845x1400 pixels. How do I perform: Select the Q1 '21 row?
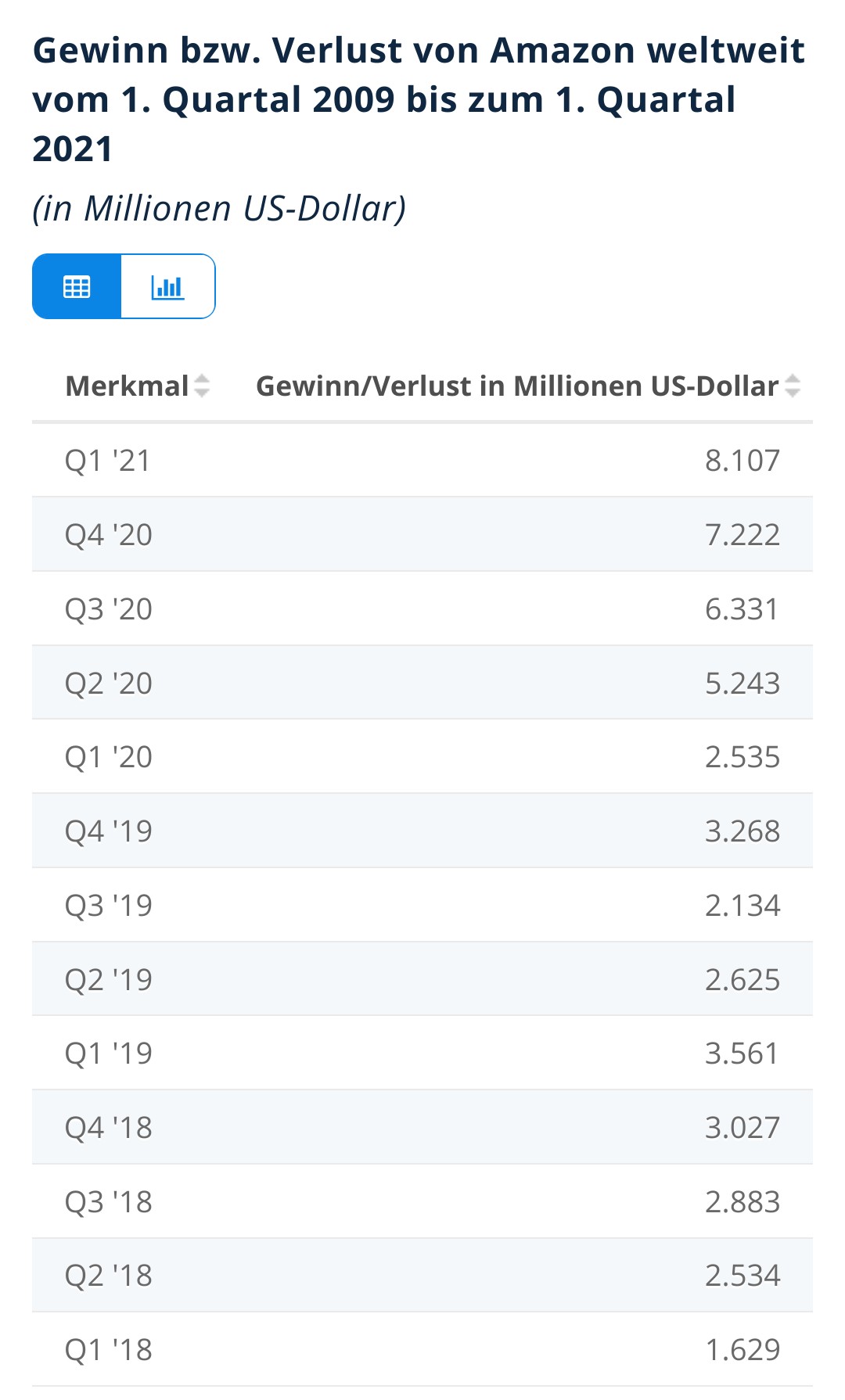pyautogui.click(x=422, y=461)
